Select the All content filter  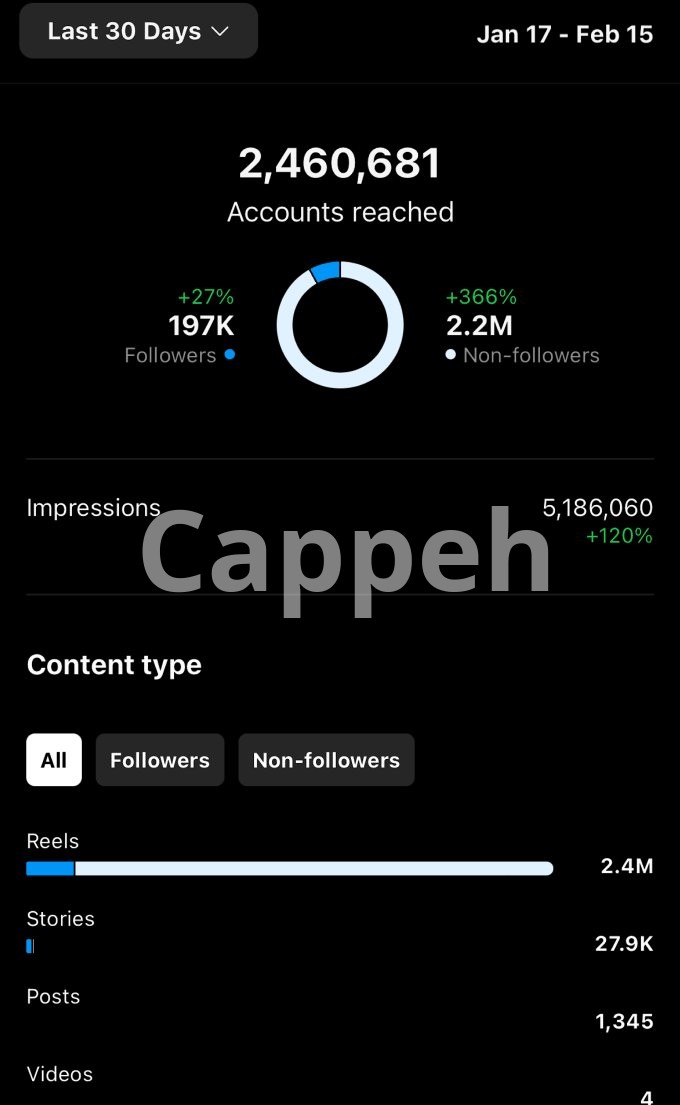pos(54,760)
